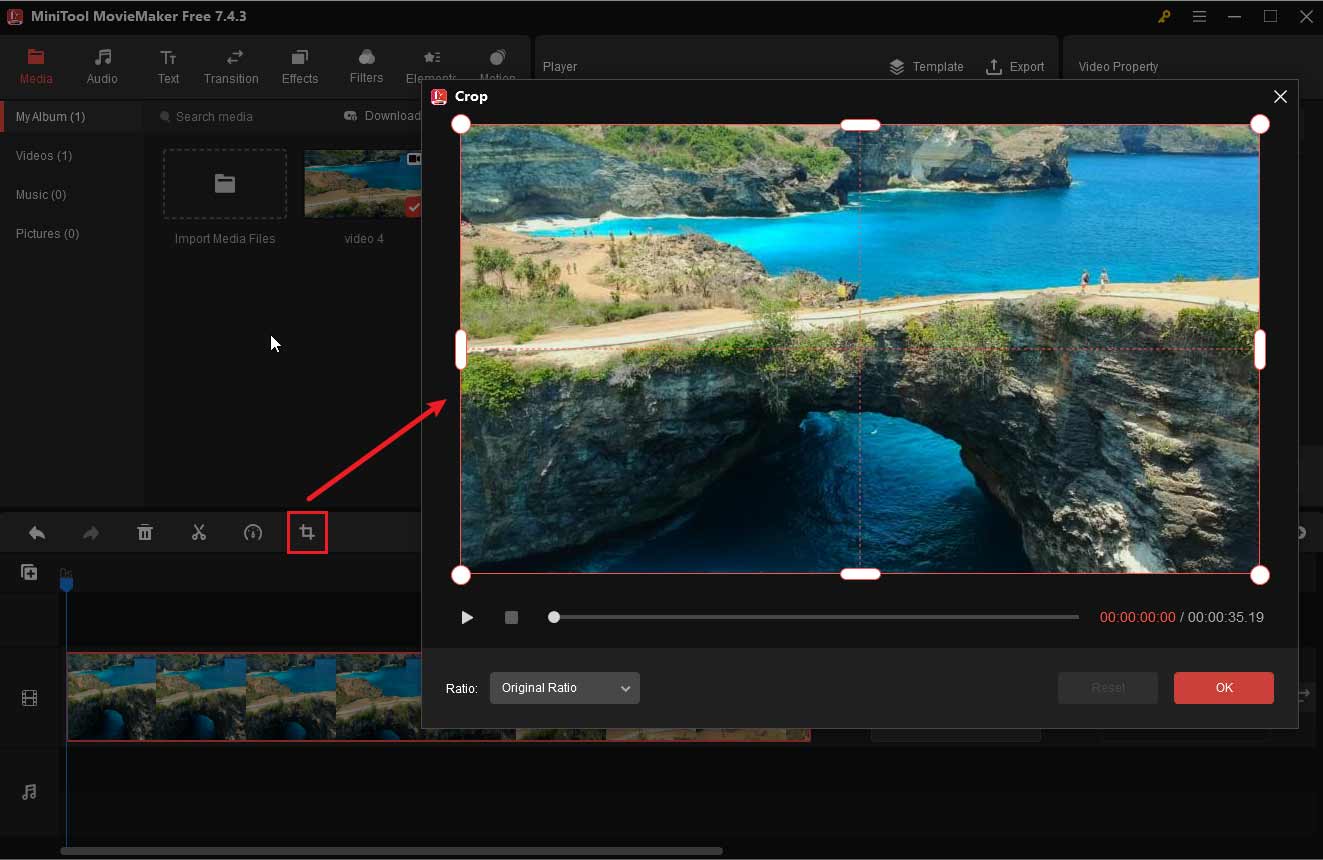Image resolution: width=1323 pixels, height=860 pixels.
Task: Click the Template button
Action: tap(926, 67)
